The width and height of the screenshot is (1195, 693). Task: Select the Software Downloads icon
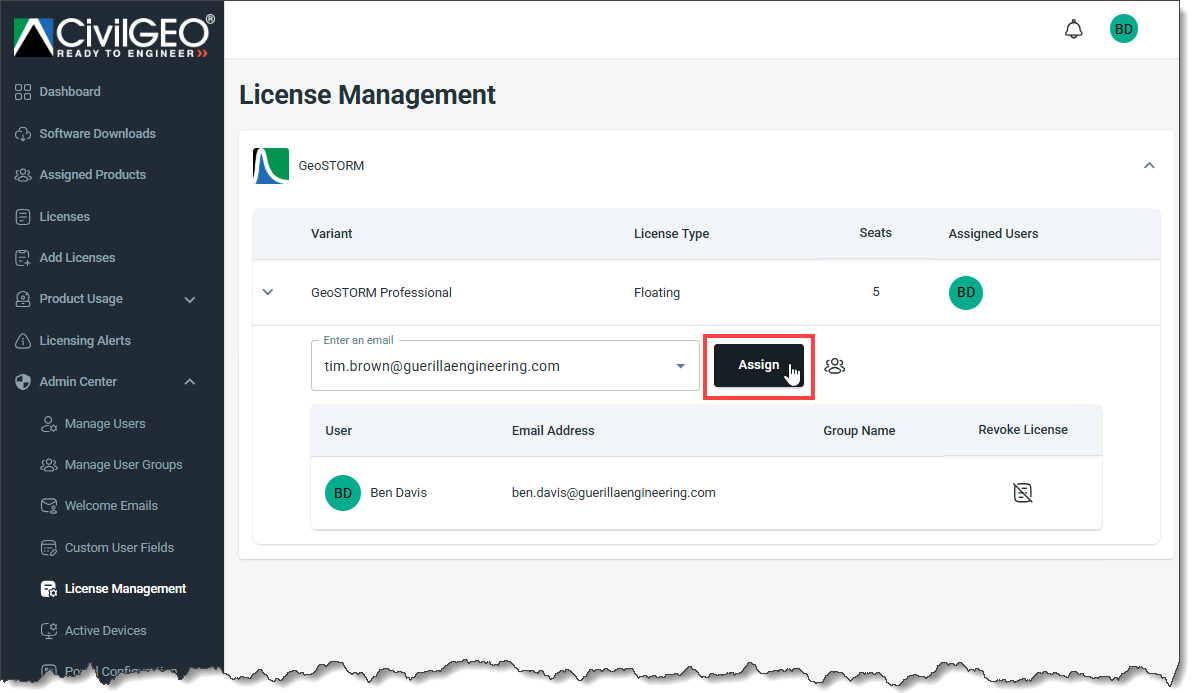(x=22, y=133)
